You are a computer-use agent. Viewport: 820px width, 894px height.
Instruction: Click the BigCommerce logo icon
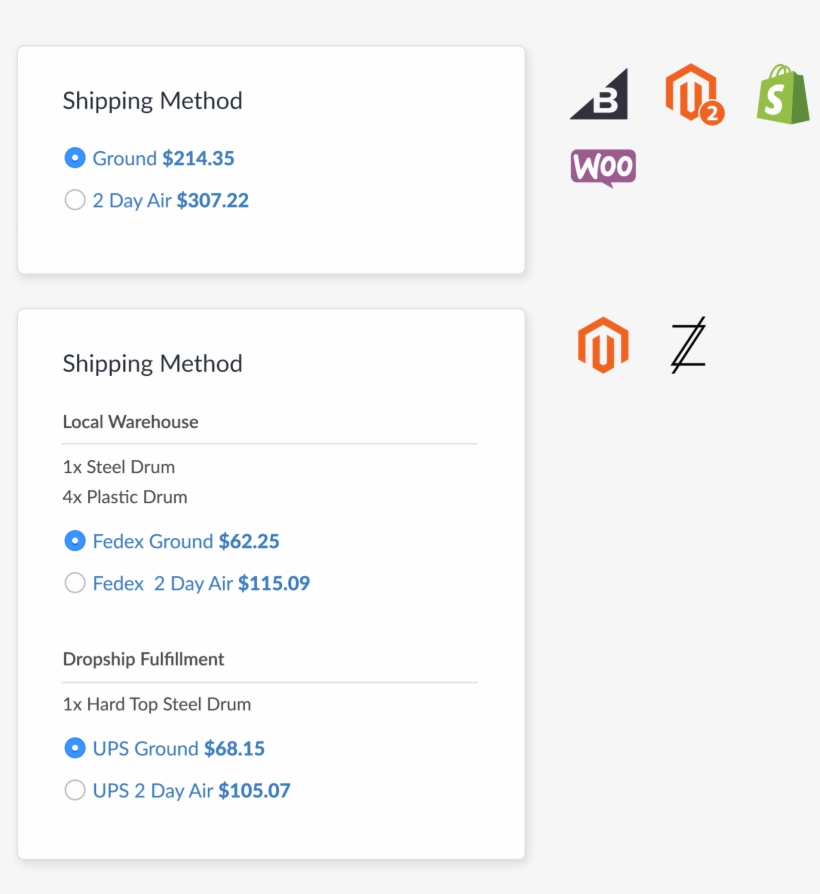pyautogui.click(x=598, y=93)
